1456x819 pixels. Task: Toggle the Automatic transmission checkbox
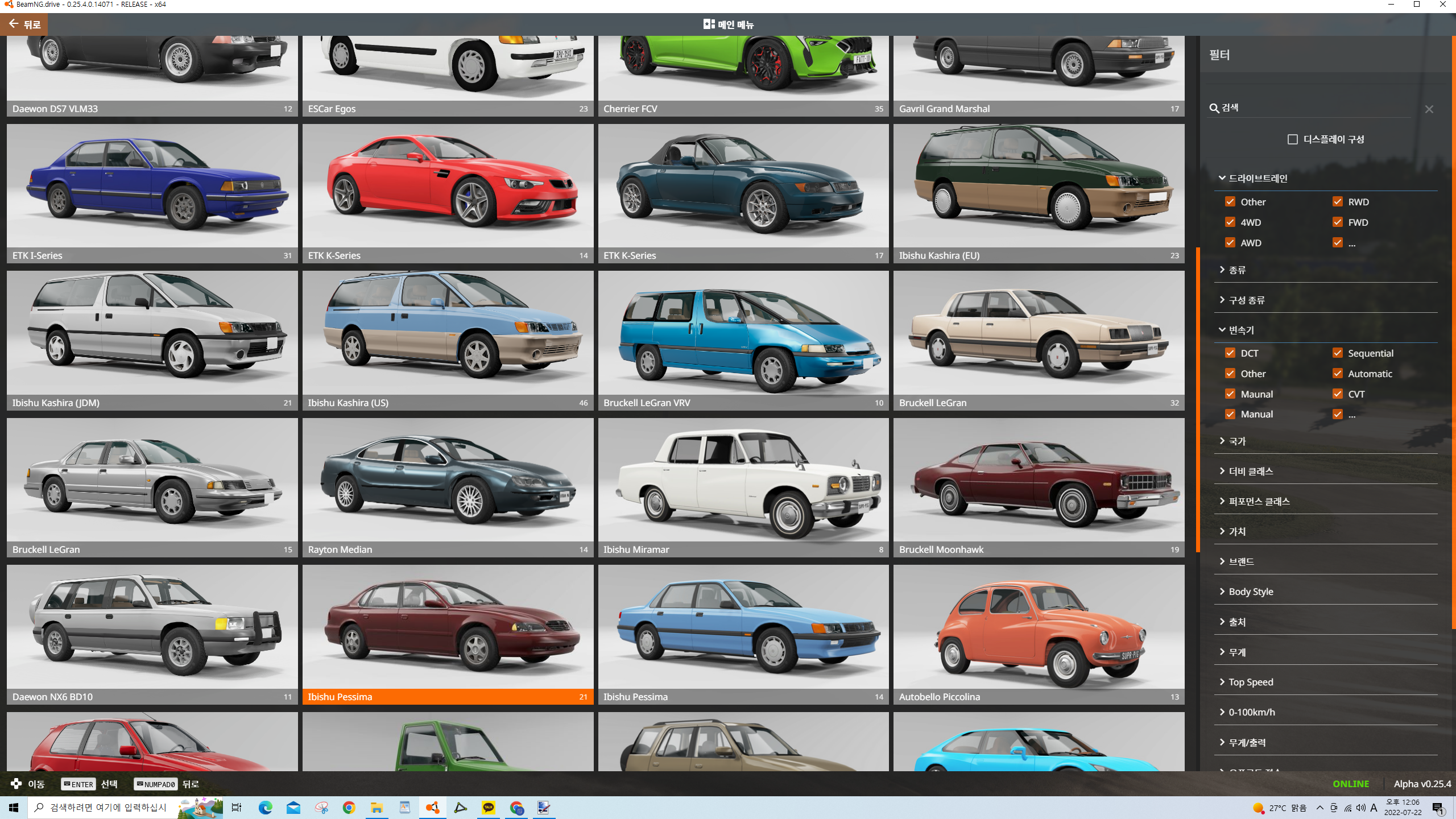[x=1338, y=374]
